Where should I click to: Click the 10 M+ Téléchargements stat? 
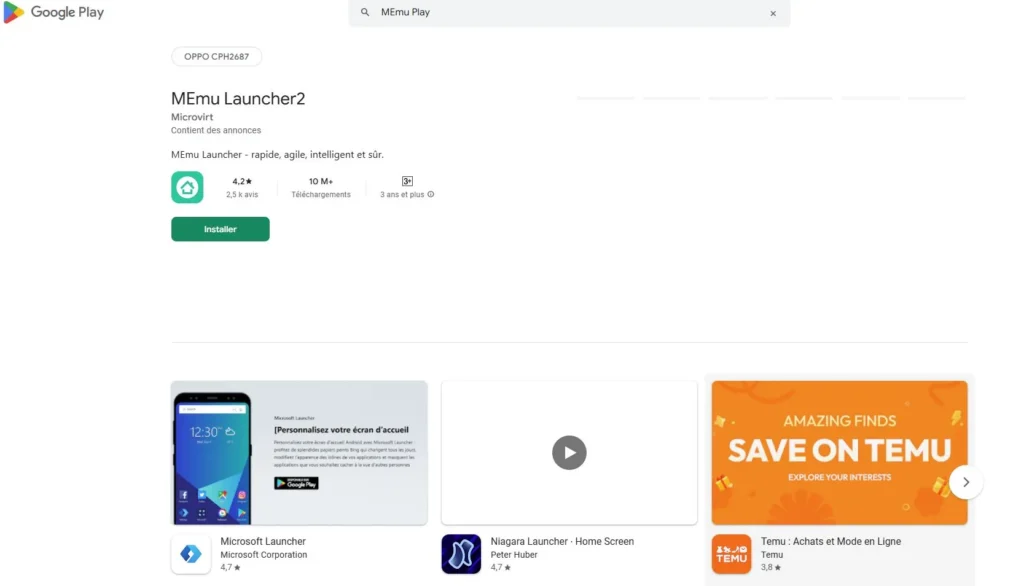[x=321, y=187]
